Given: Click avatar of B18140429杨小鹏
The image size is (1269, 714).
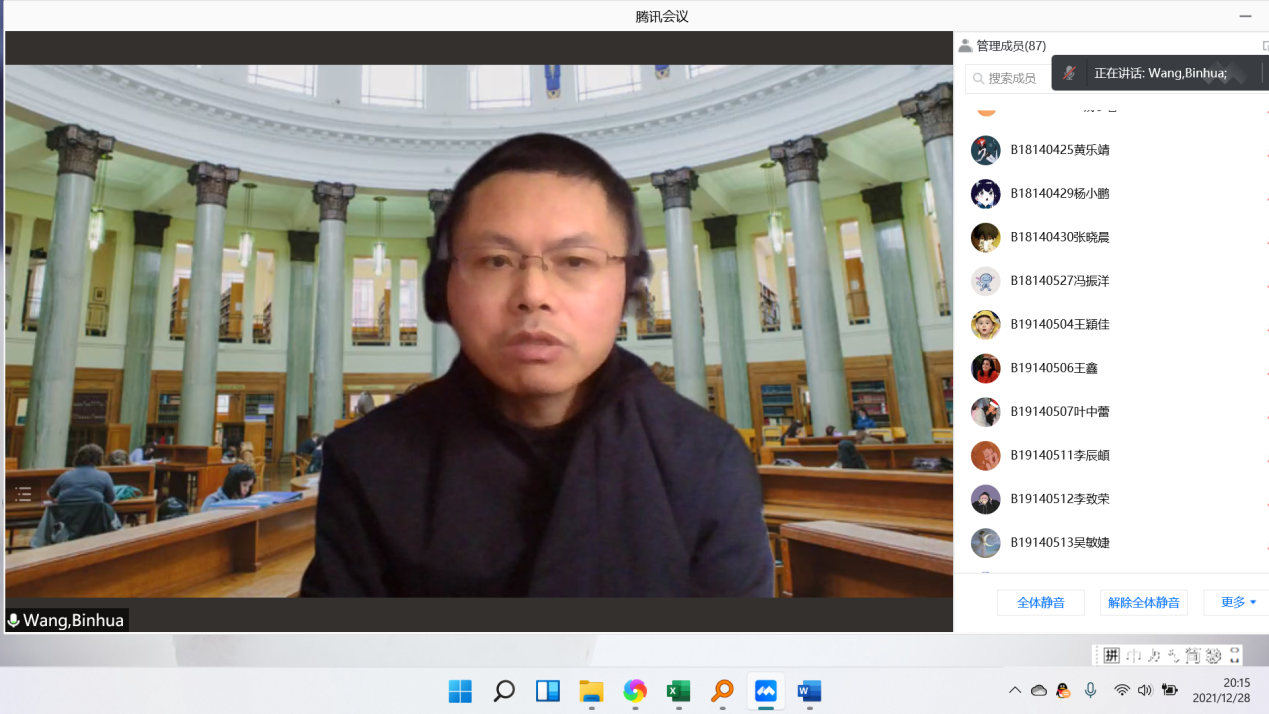Looking at the screenshot, I should click(x=985, y=194).
